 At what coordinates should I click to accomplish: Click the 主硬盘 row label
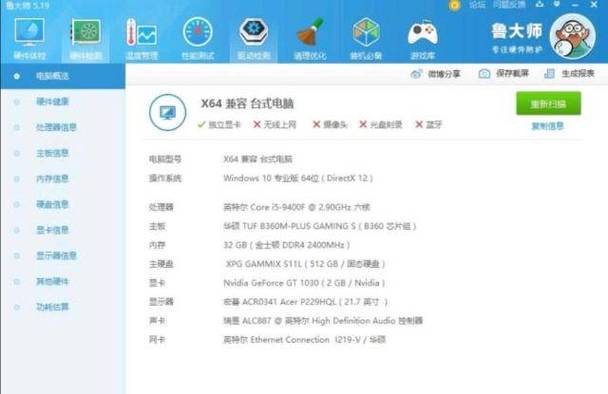click(x=161, y=264)
